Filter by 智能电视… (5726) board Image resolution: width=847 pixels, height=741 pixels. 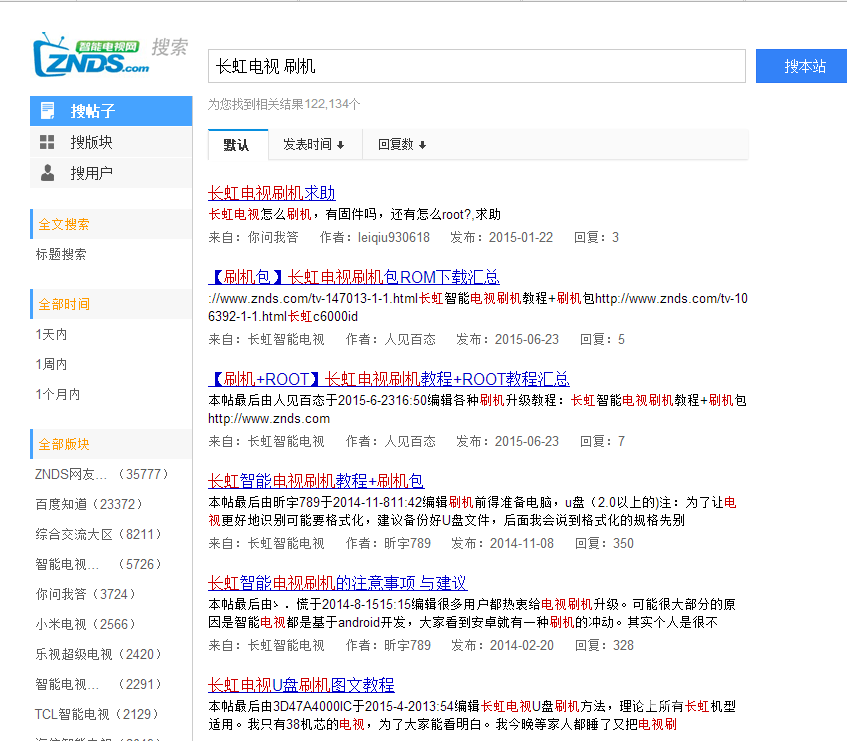99,564
